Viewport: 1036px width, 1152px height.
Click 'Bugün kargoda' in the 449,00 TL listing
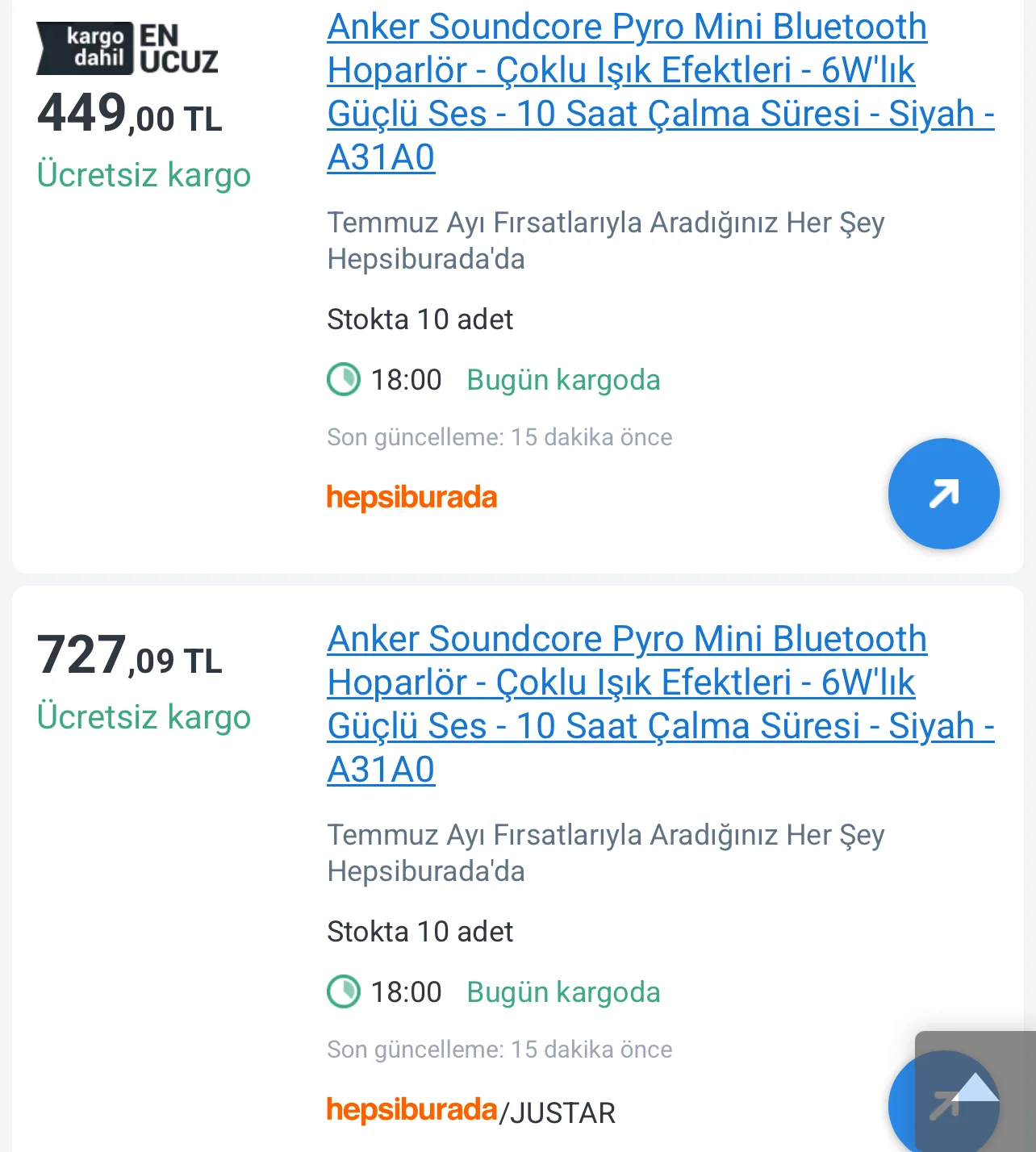pos(563,380)
